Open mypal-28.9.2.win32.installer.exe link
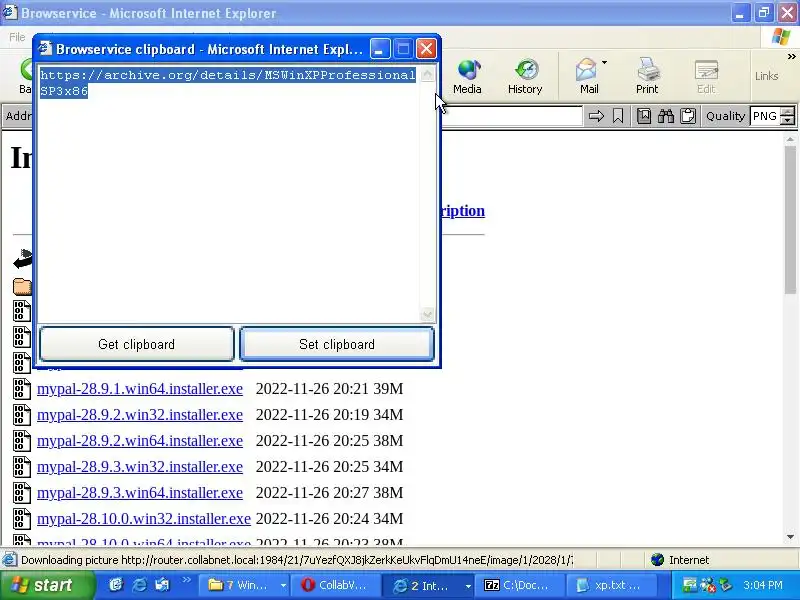This screenshot has height=600, width=800. tap(140, 415)
